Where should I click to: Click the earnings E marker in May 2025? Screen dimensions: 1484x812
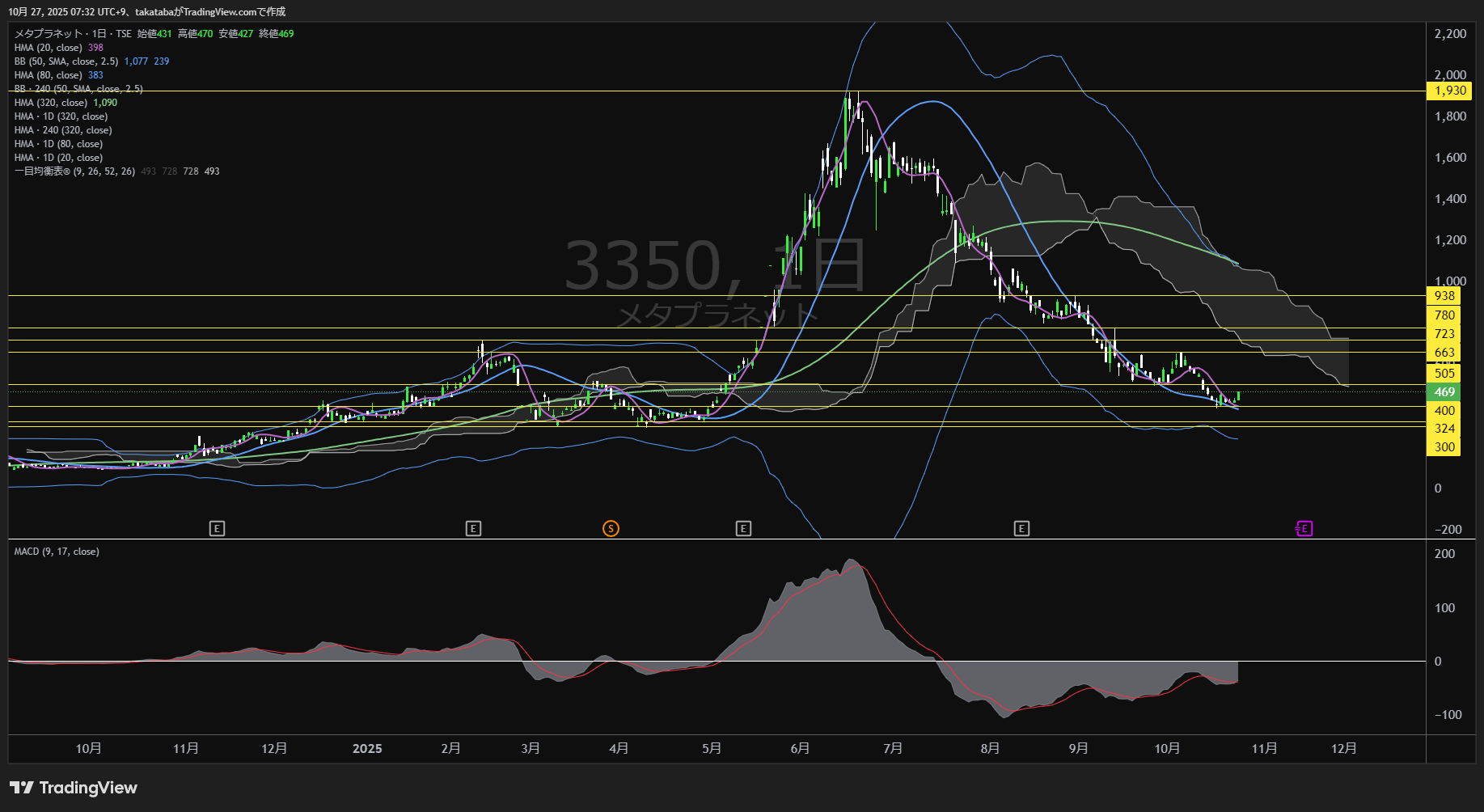pyautogui.click(x=743, y=529)
